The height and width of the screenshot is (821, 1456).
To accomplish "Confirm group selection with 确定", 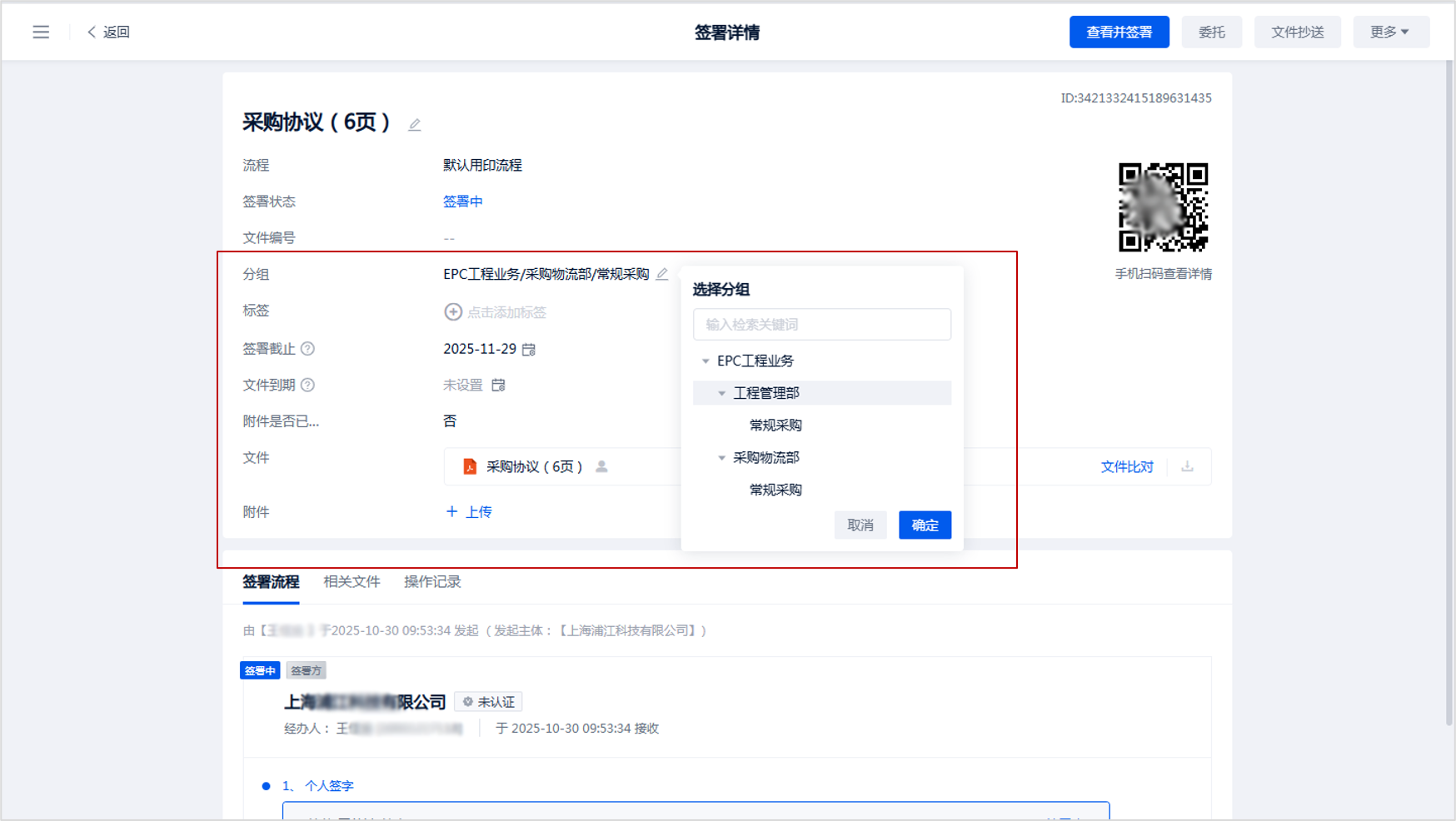I will (925, 525).
